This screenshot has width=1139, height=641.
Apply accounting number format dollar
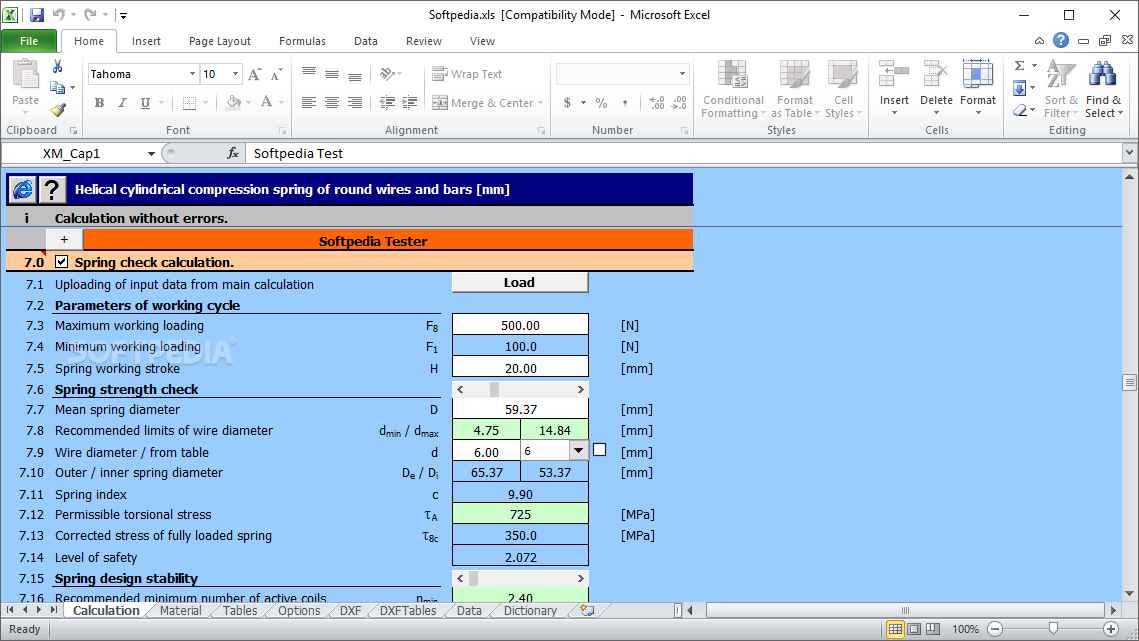coord(567,103)
